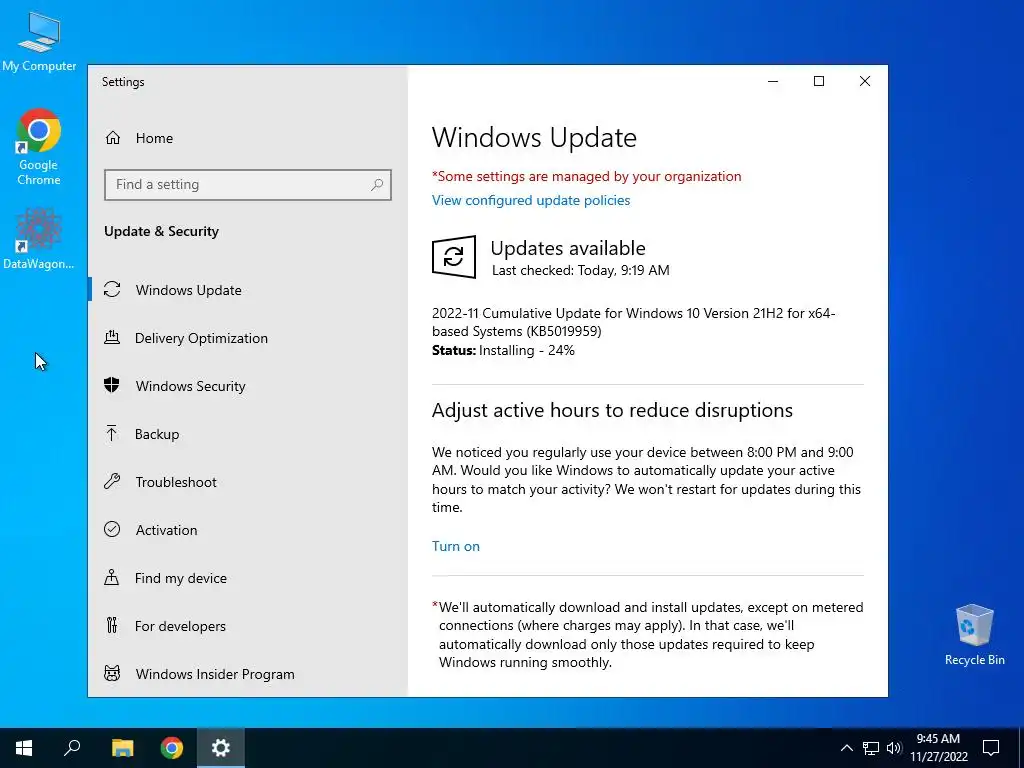
Task: Open For developers settings
Action: tap(180, 626)
